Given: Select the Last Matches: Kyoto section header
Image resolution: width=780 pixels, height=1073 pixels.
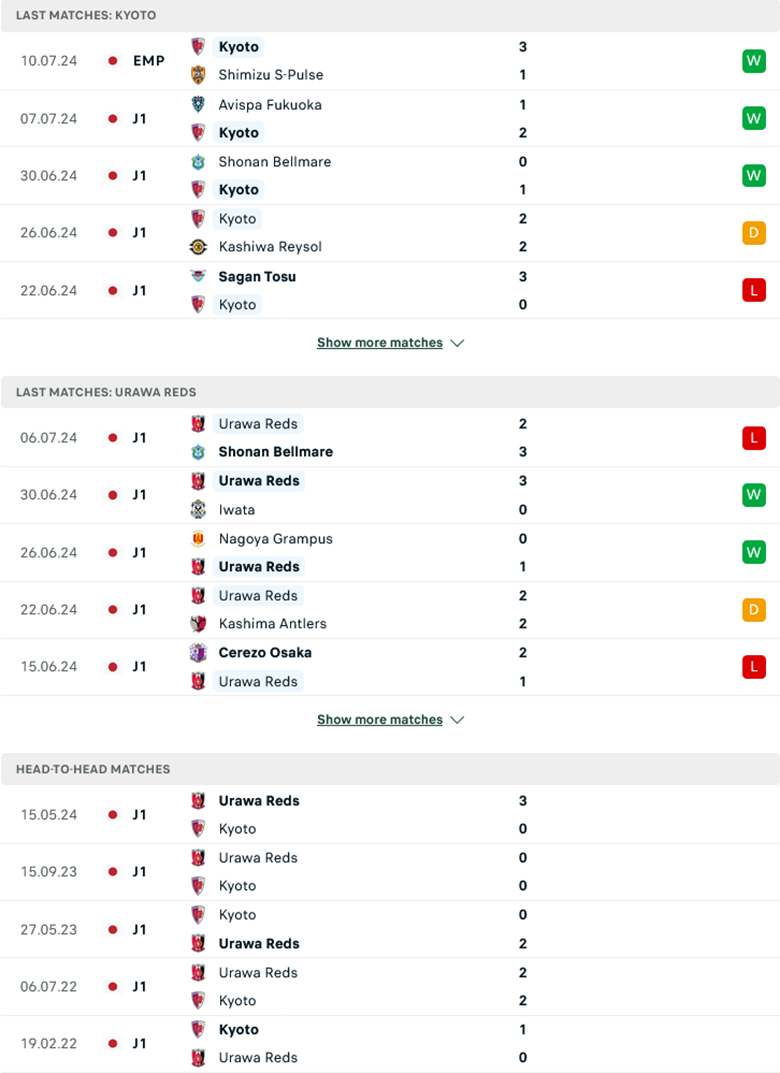Looking at the screenshot, I should (x=85, y=16).
